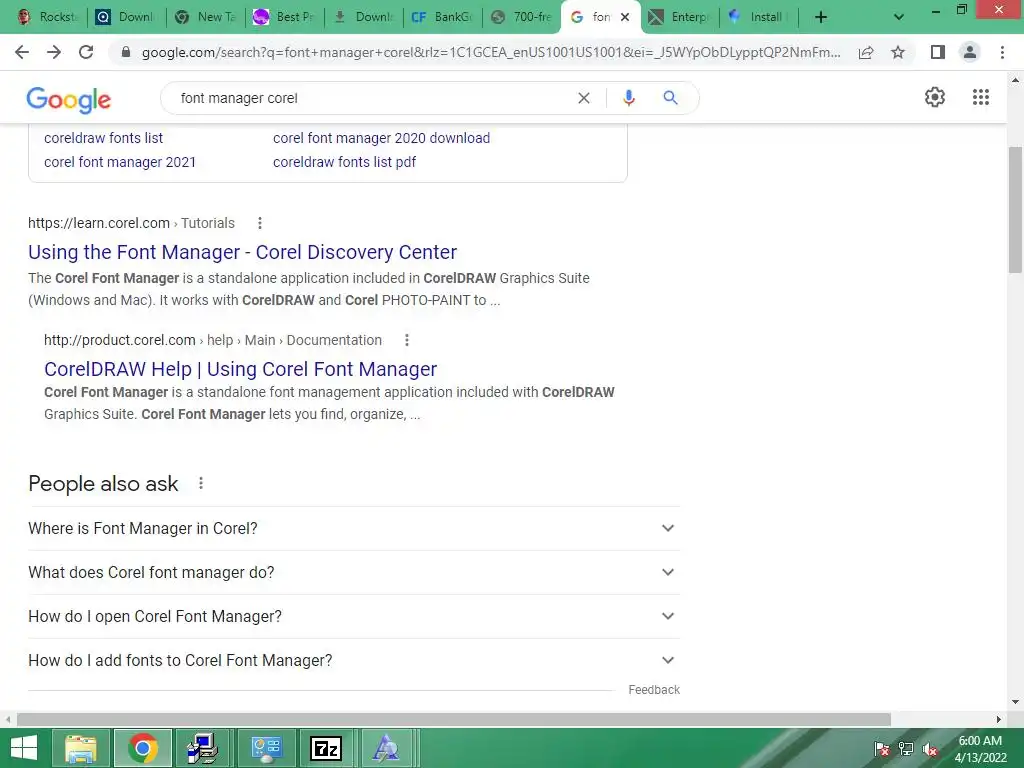Switch to the New Tab tab

tap(206, 17)
